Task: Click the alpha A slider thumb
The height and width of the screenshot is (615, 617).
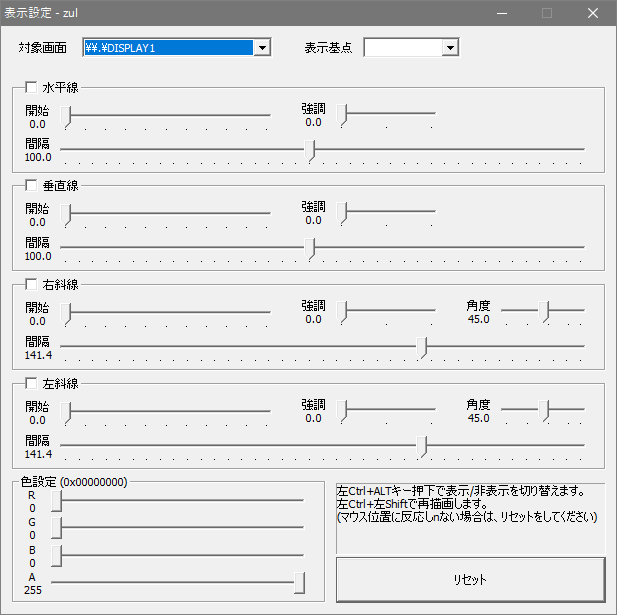Action: [x=298, y=582]
